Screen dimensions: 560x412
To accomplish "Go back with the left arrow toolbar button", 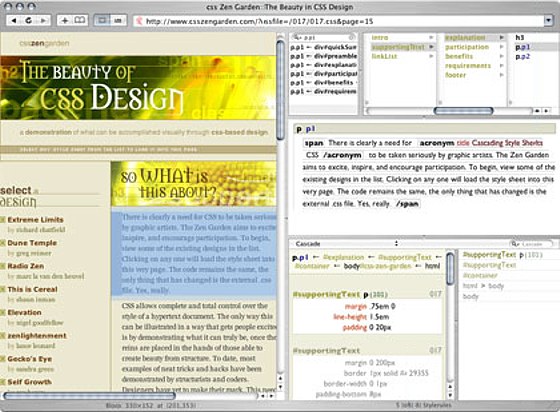I will click(x=14, y=21).
